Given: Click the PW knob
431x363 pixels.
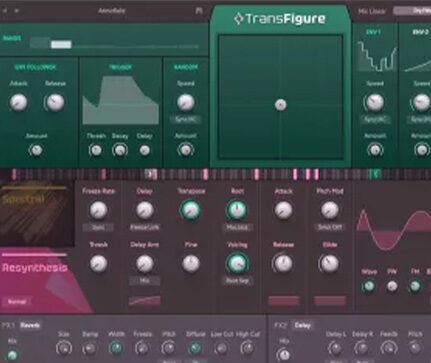Looking at the screenshot, I should (x=392, y=286).
